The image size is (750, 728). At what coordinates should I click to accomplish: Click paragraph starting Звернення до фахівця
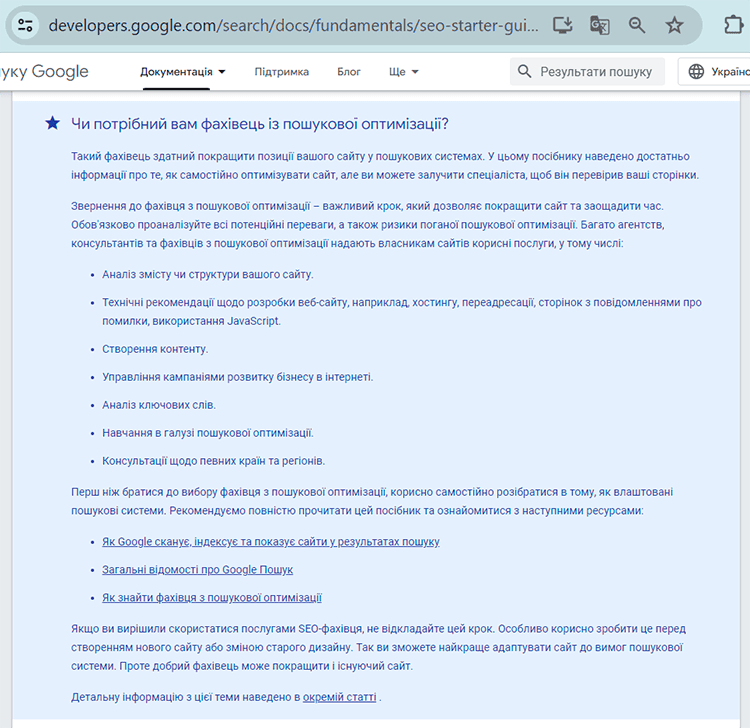click(x=367, y=224)
